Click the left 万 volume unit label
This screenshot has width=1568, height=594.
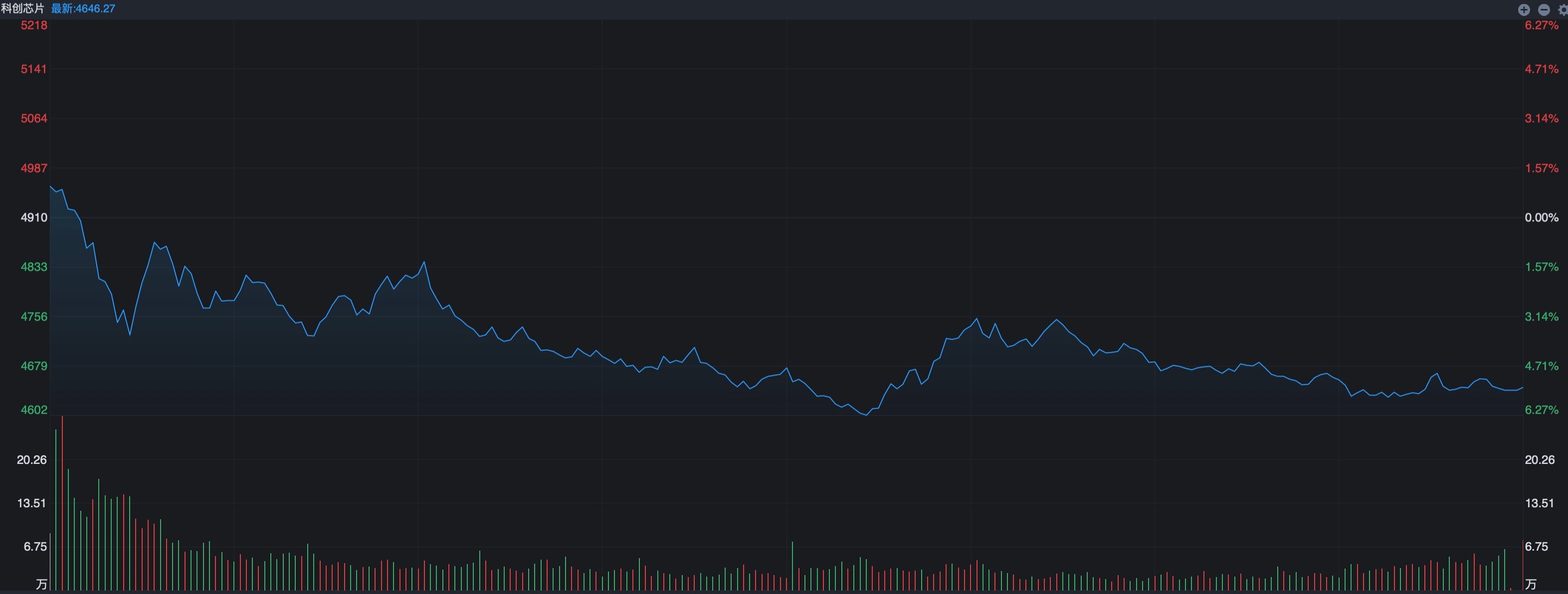point(41,584)
